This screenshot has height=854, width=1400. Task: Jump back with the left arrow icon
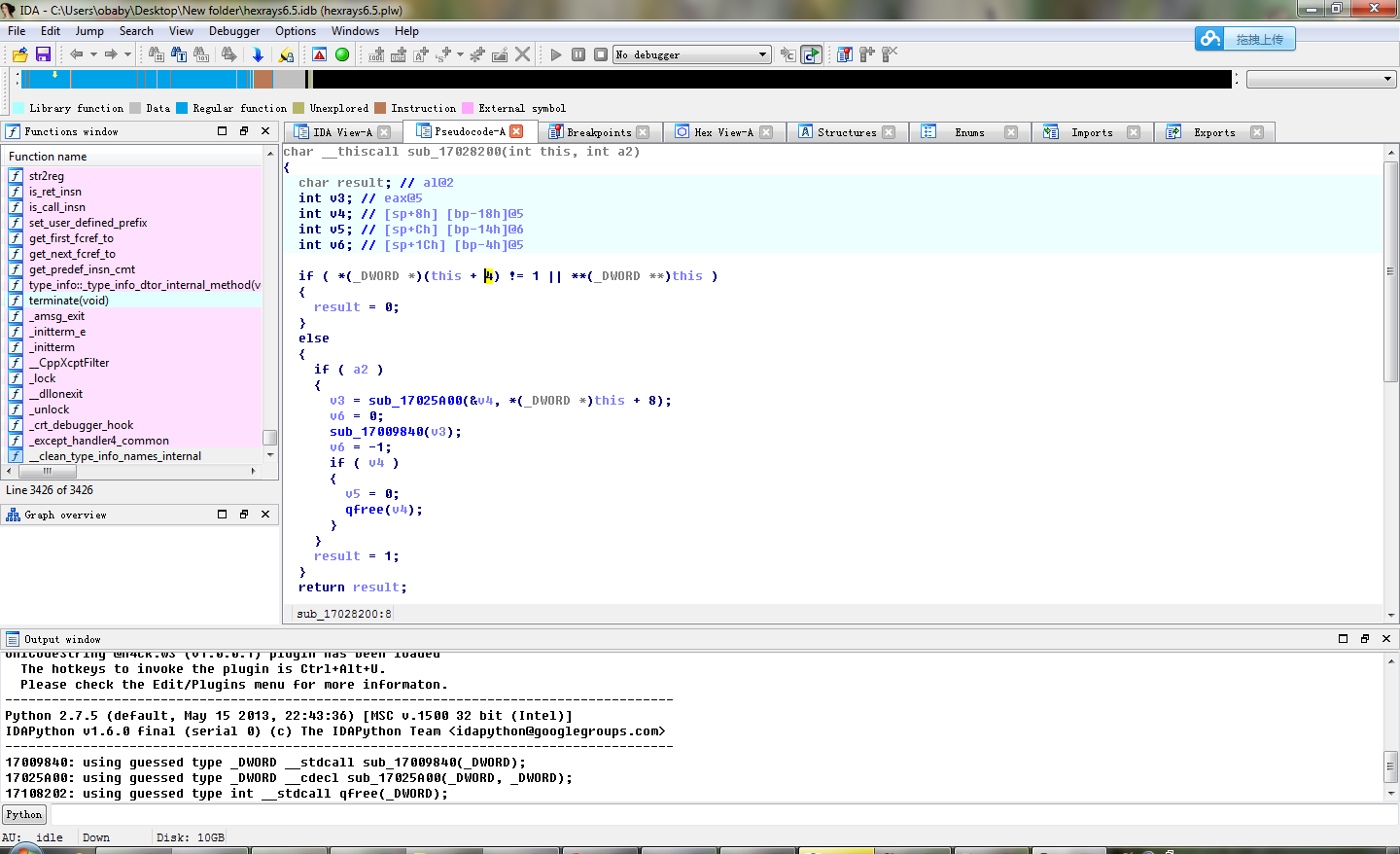pos(77,54)
